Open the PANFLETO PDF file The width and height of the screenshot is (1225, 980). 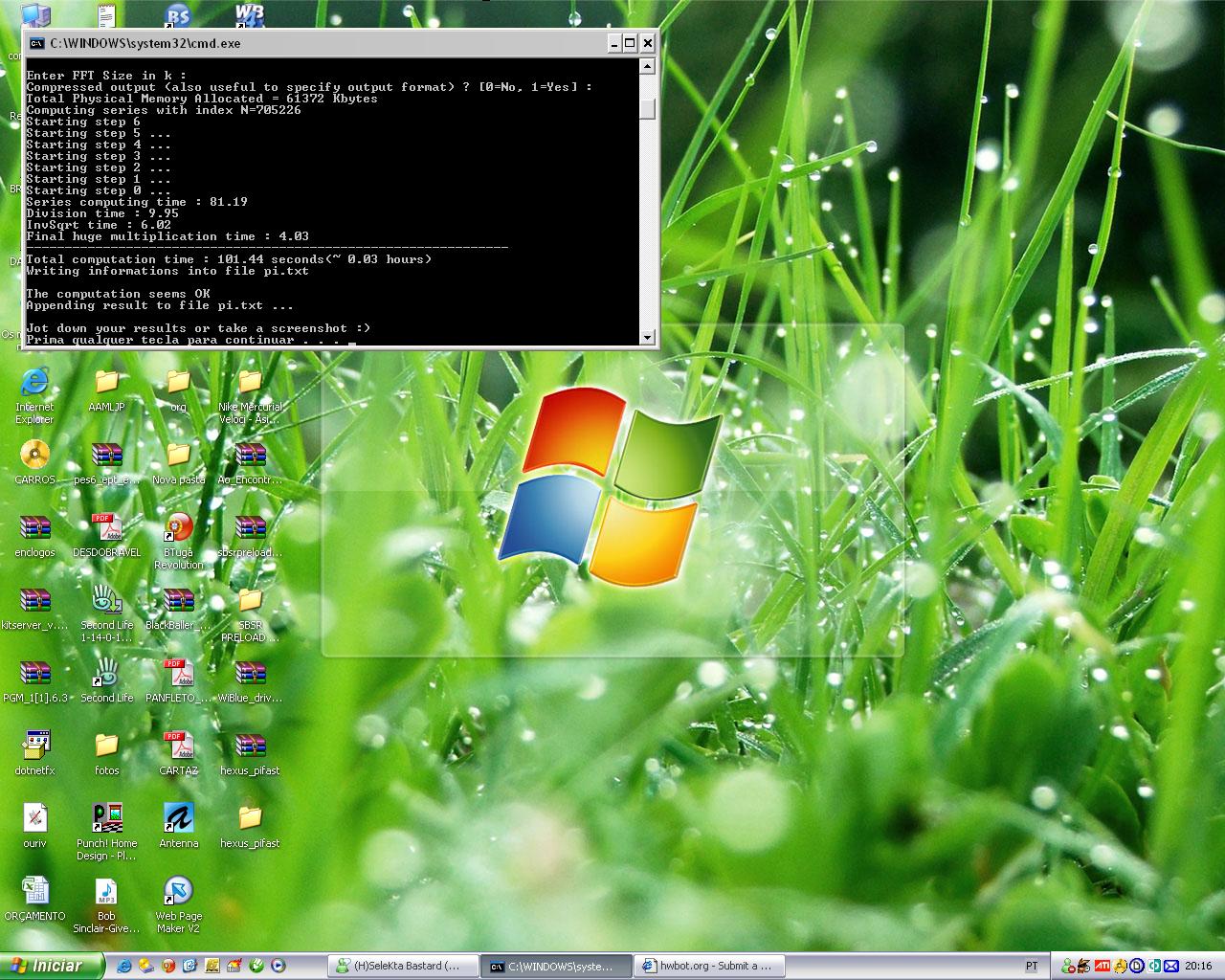tap(178, 673)
